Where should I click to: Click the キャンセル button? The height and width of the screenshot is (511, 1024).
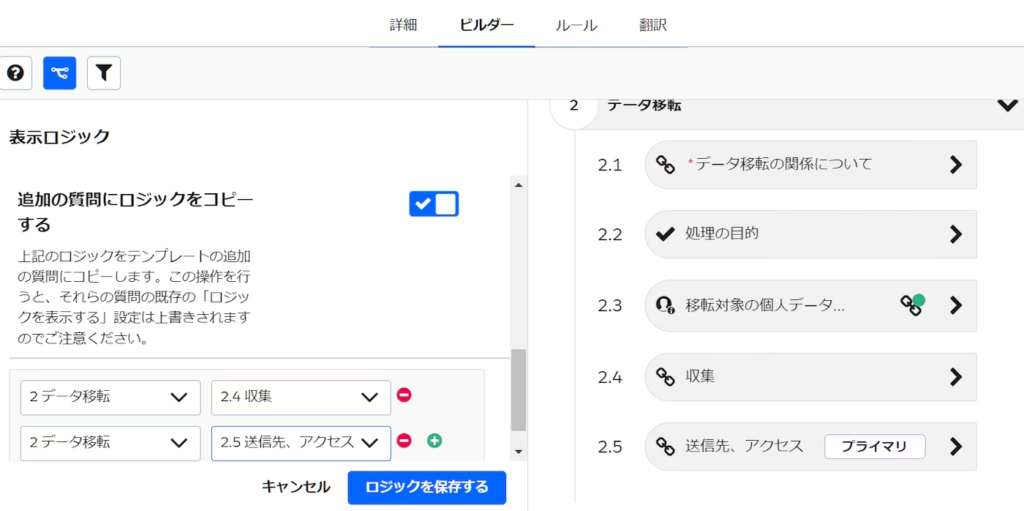(296, 487)
